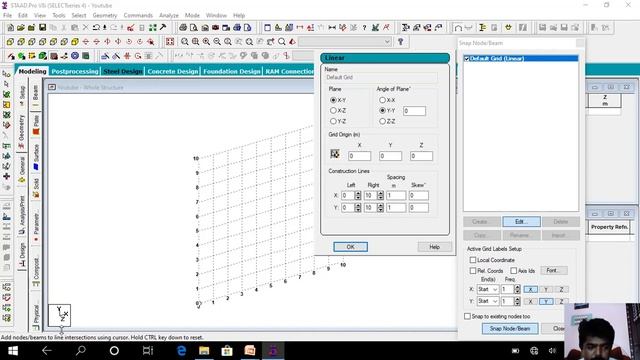Click X label frequency stepper
This screenshot has height=360, width=640.
517,289
